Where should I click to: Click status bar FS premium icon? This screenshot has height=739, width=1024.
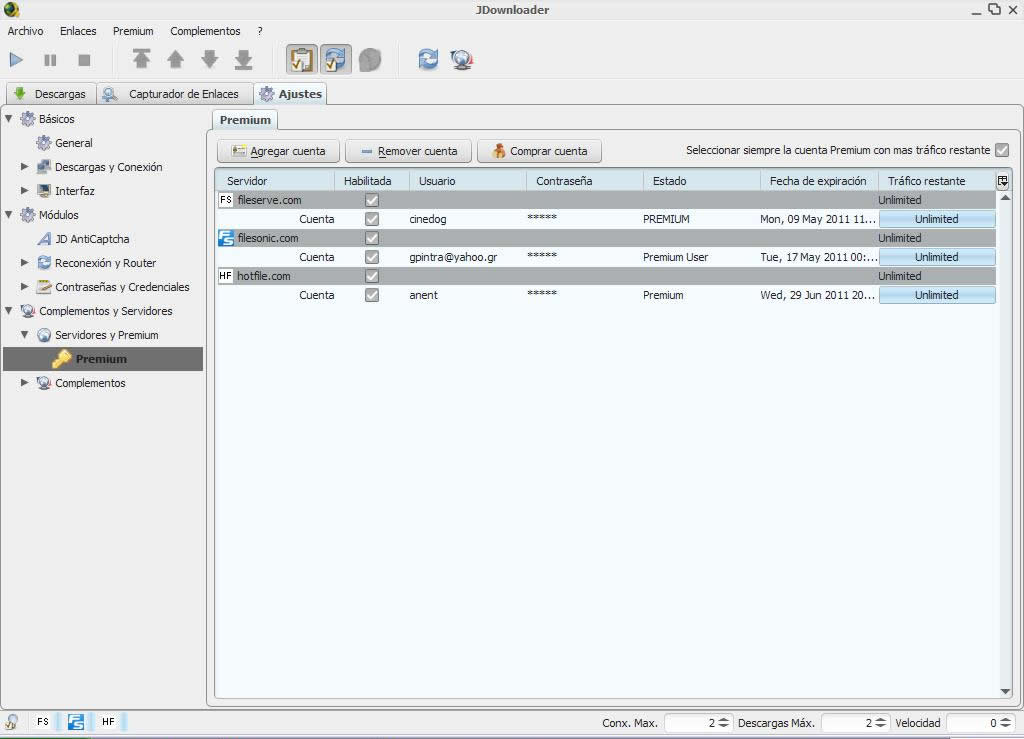[x=42, y=722]
